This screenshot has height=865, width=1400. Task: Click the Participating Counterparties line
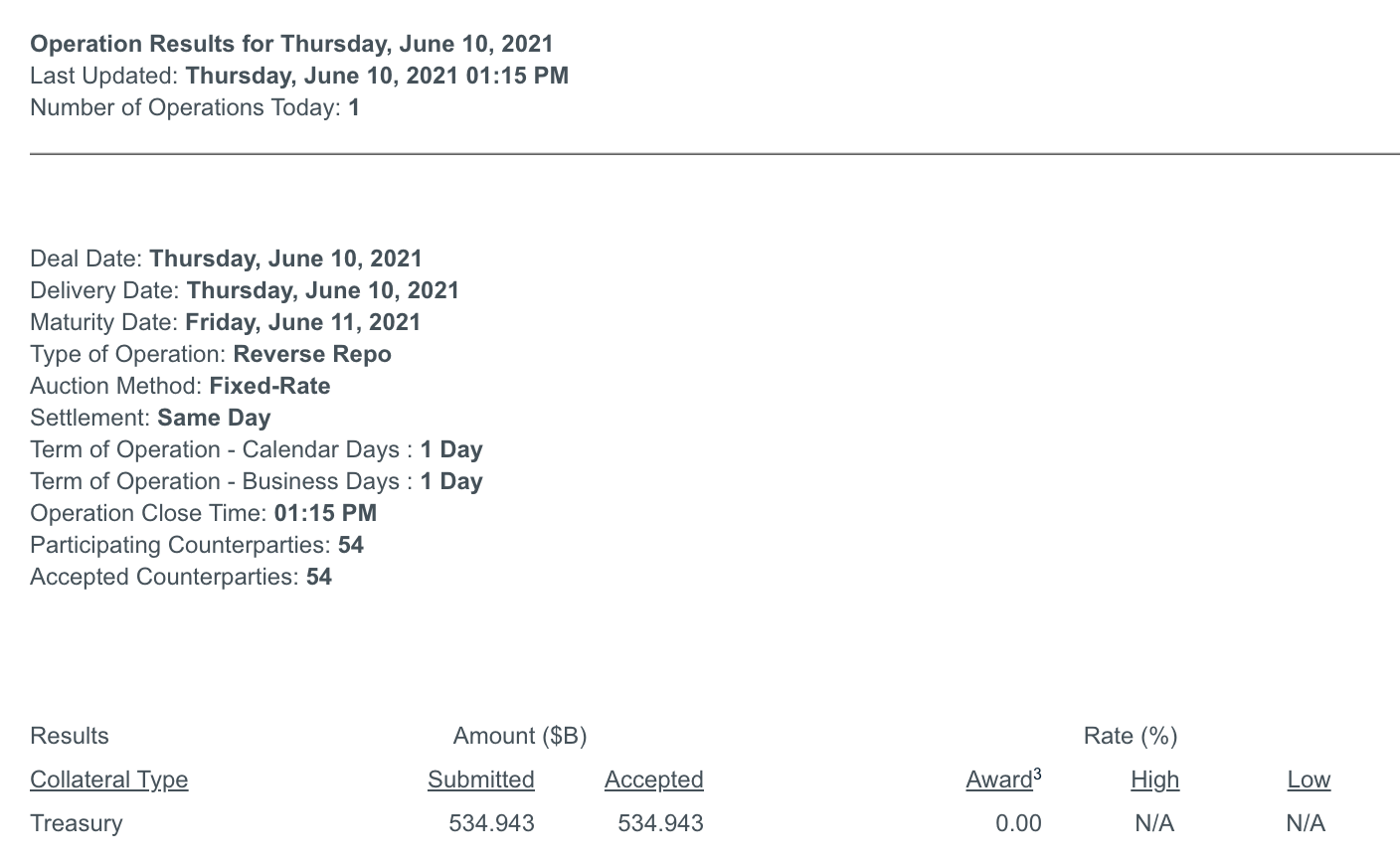pyautogui.click(x=197, y=545)
